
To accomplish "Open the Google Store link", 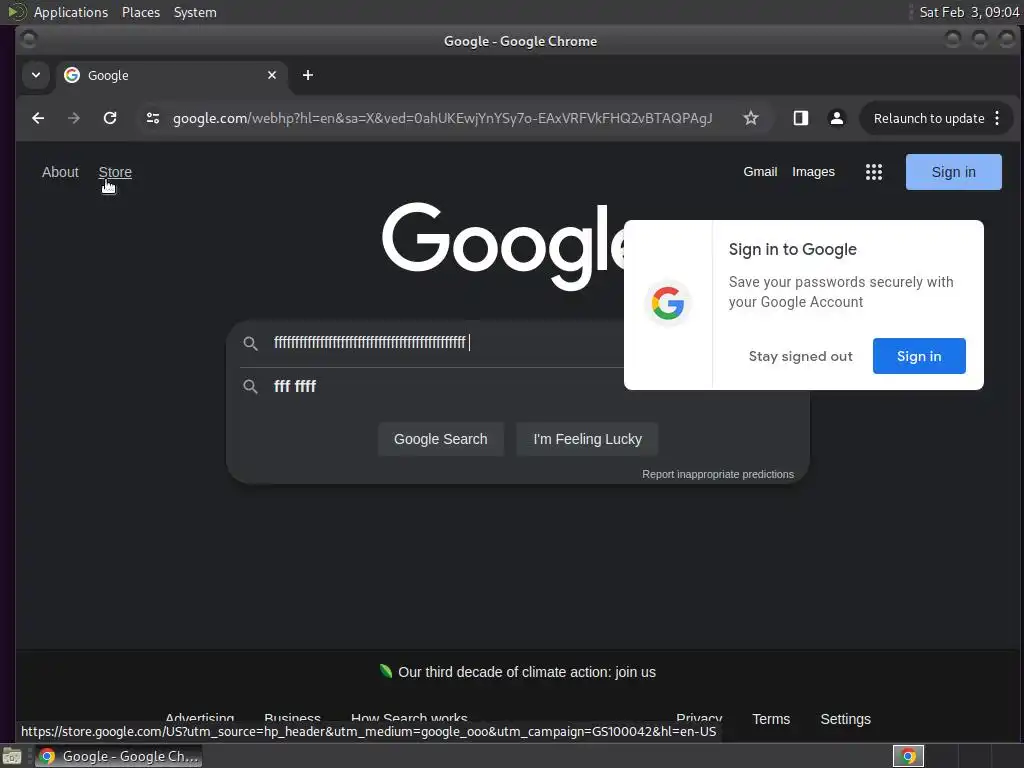I will pos(115,172).
